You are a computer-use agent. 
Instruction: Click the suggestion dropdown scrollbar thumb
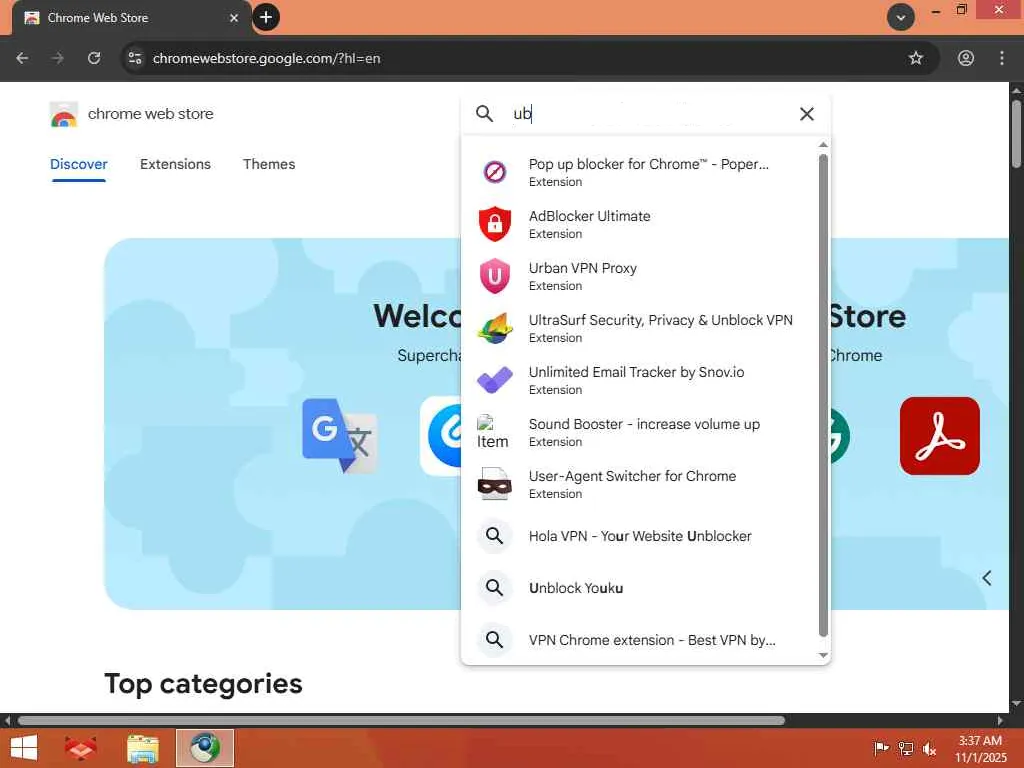[823, 395]
